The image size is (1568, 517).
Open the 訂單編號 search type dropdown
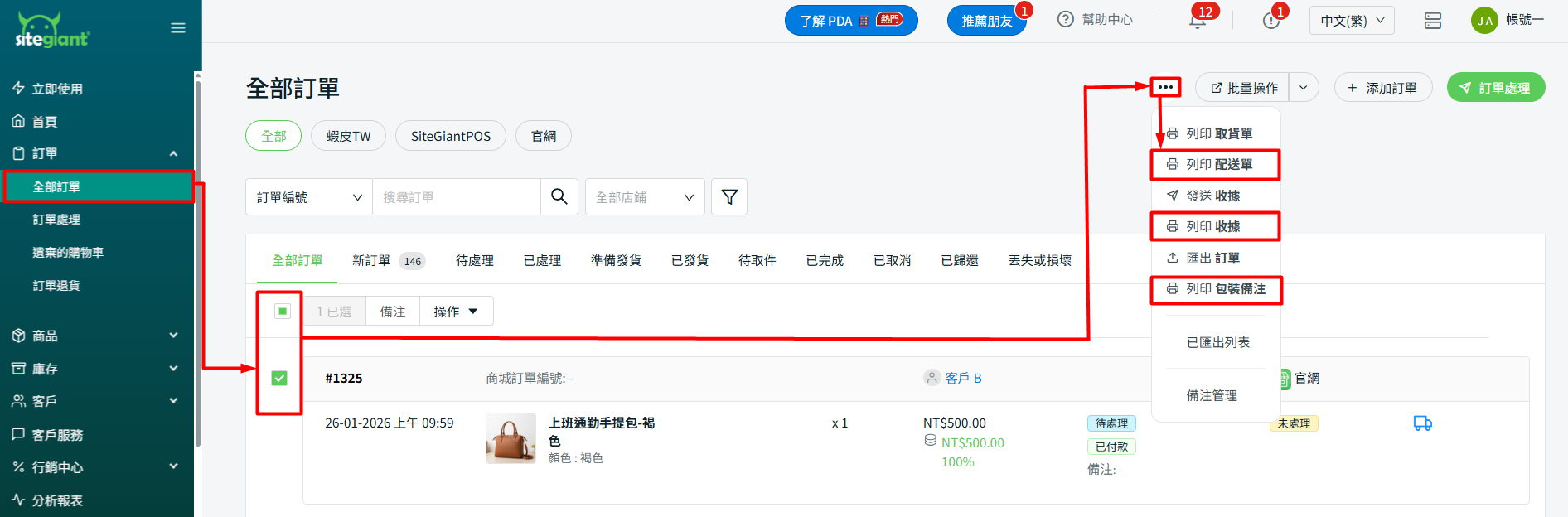coord(308,197)
